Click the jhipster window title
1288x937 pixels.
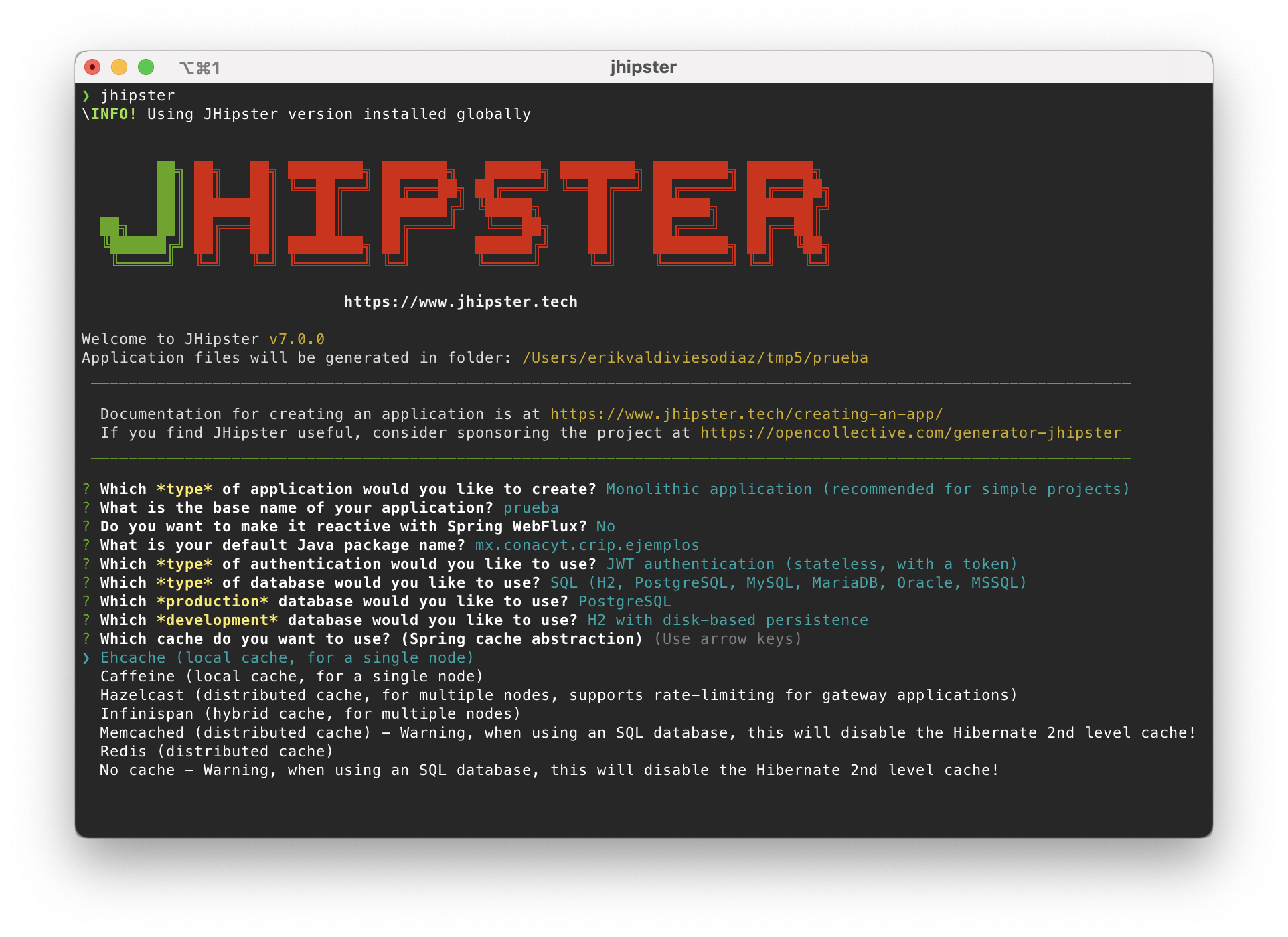pos(643,67)
